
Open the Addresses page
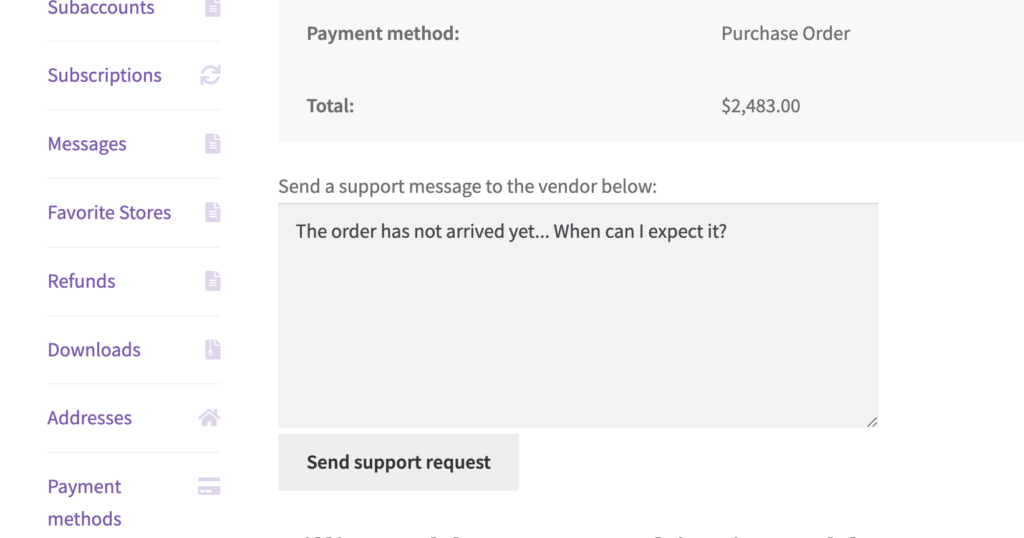tap(89, 418)
